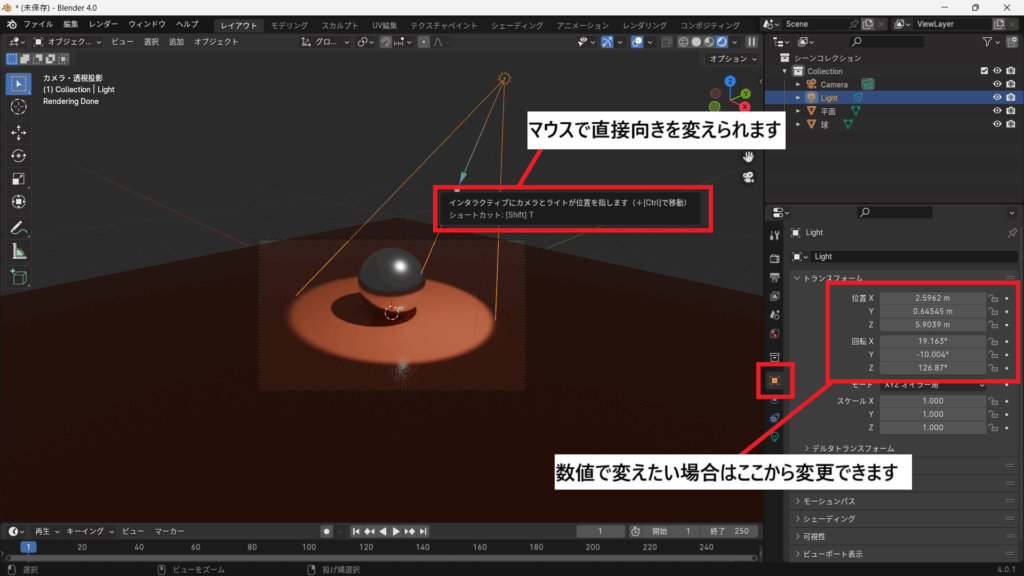The height and width of the screenshot is (576, 1024).
Task: Activate the Scale tool
Action: tap(19, 179)
